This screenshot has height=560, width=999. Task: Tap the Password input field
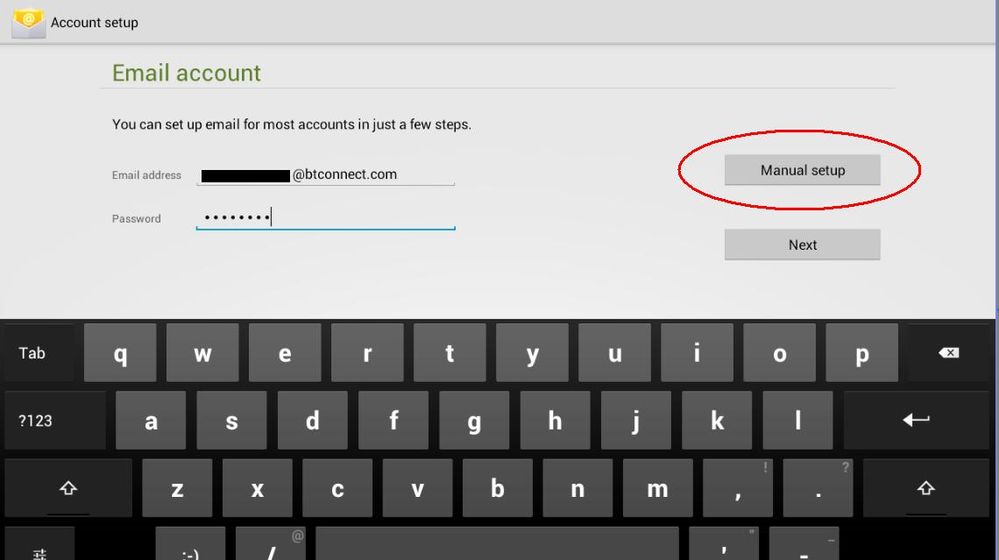click(325, 218)
